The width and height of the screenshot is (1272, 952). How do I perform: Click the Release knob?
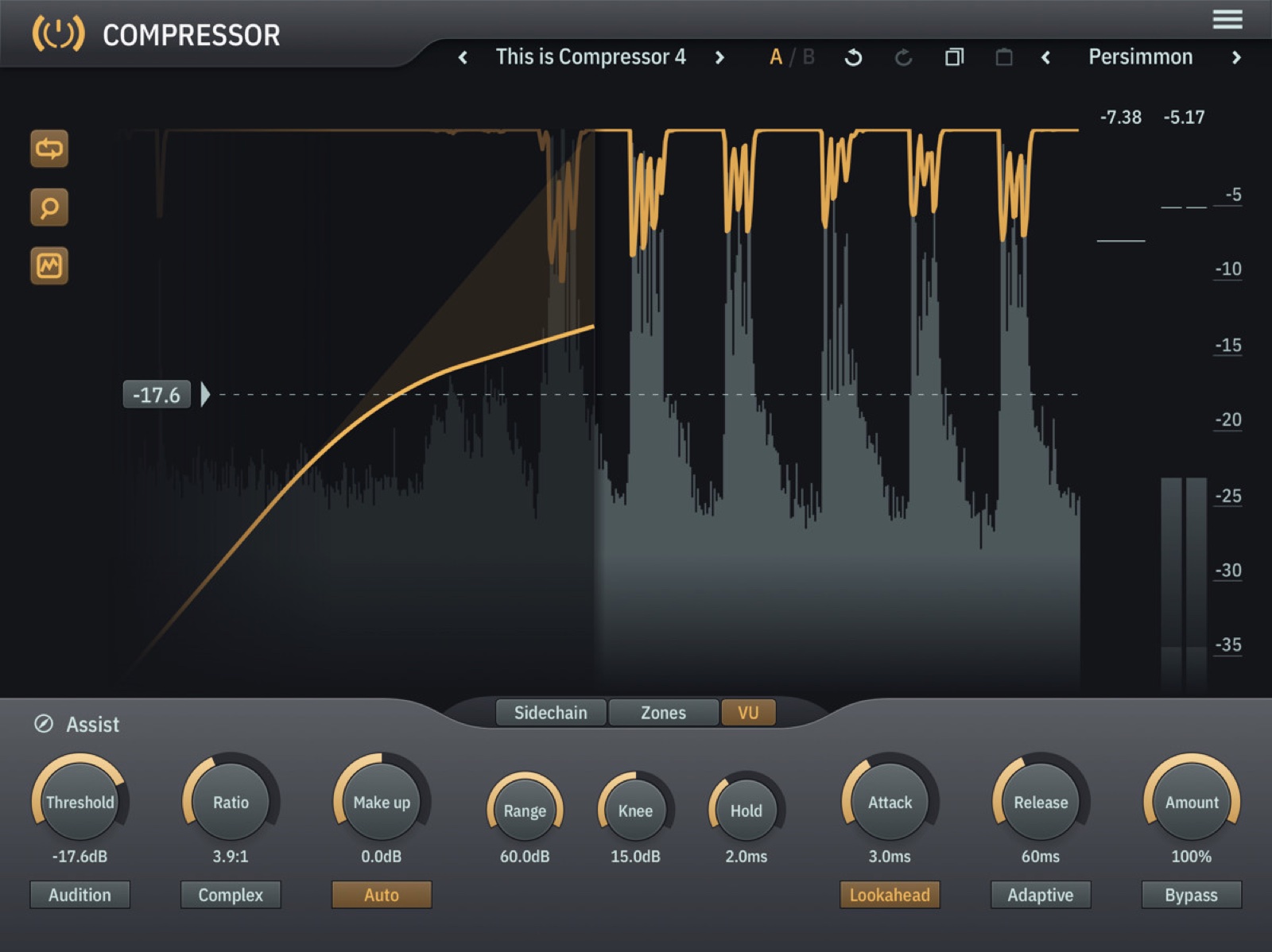(x=1041, y=802)
